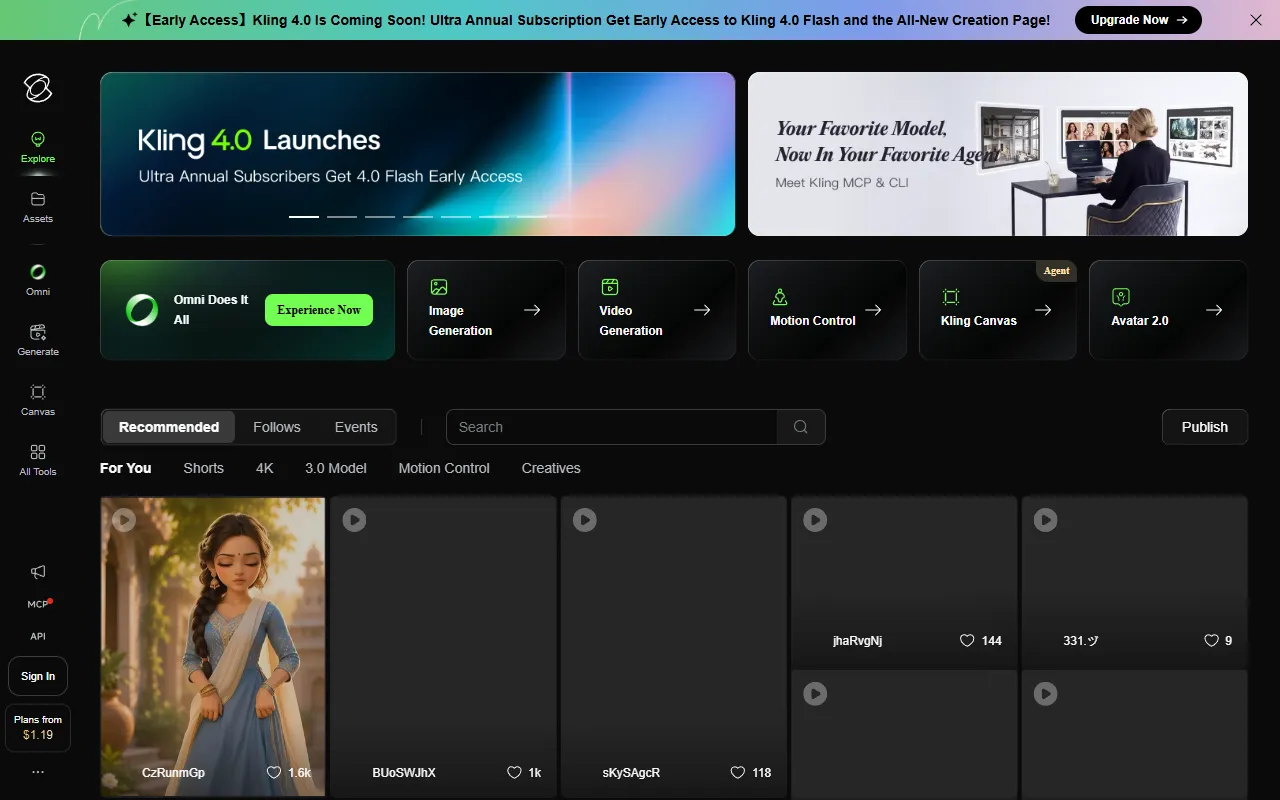Play the jhaRvgNj video

[x=815, y=520]
